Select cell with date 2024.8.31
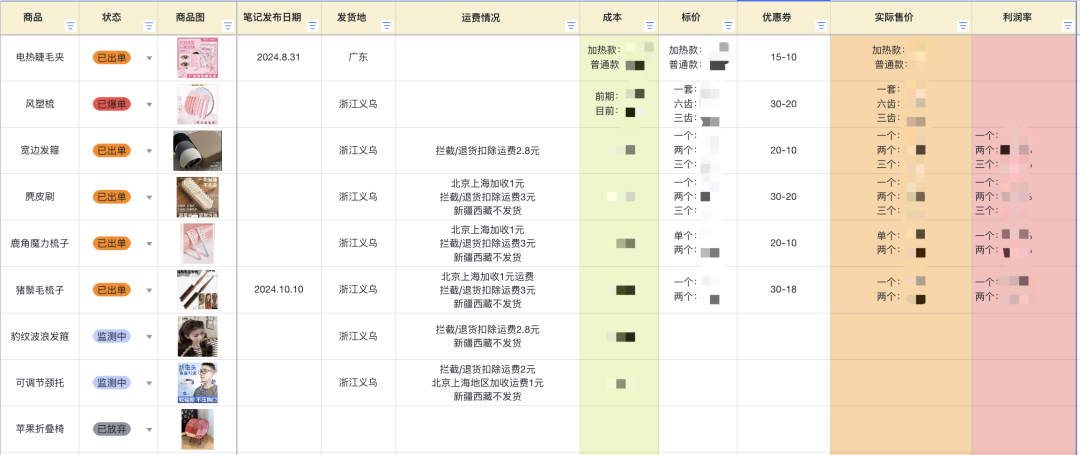 (278, 58)
